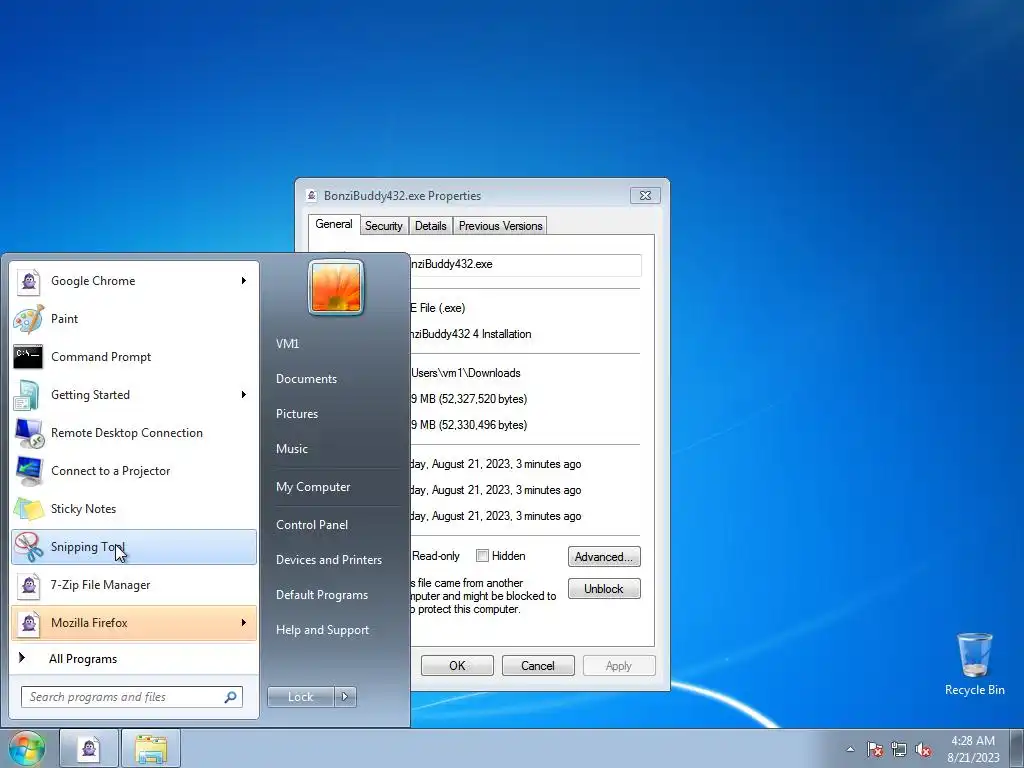Click the BonziBuddy432.exe filename field
This screenshot has width=1024, height=768.
point(526,264)
